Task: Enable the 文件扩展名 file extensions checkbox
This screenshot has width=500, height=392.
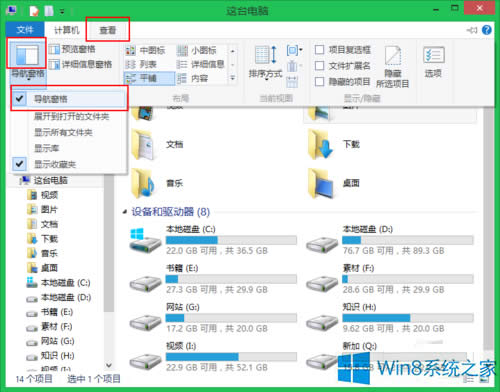Action: tap(319, 66)
